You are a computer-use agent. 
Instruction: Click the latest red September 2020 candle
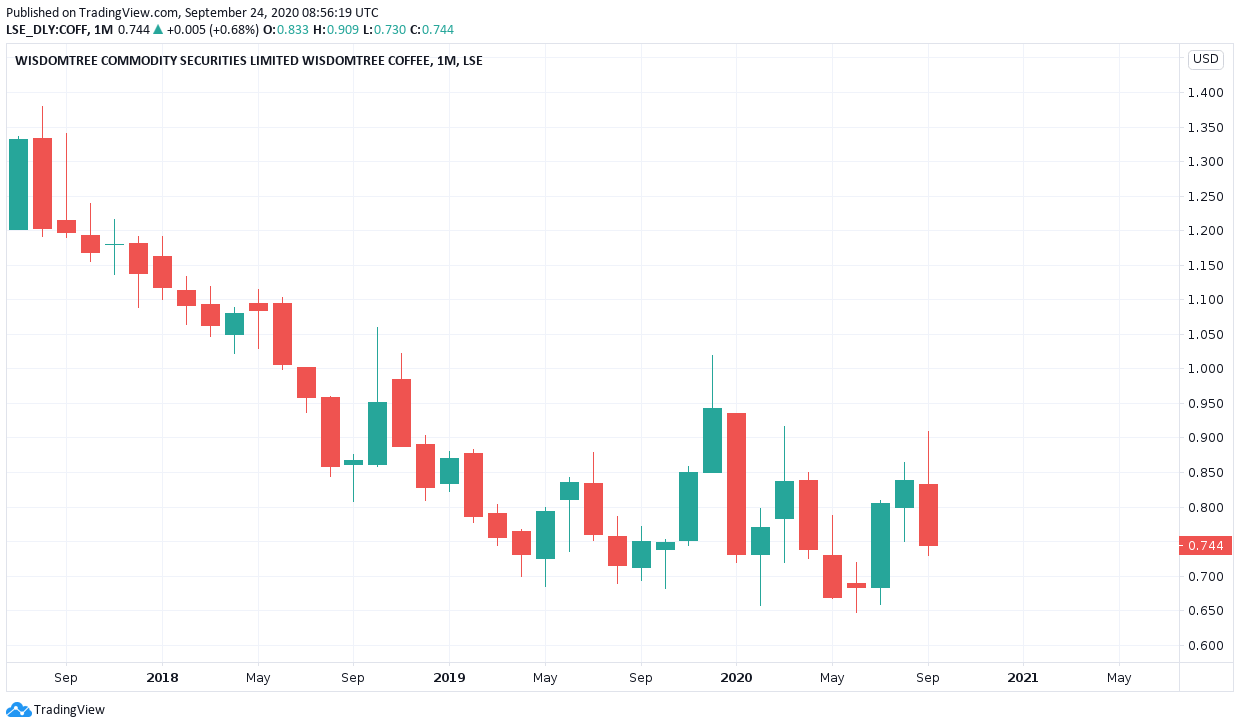tap(928, 515)
